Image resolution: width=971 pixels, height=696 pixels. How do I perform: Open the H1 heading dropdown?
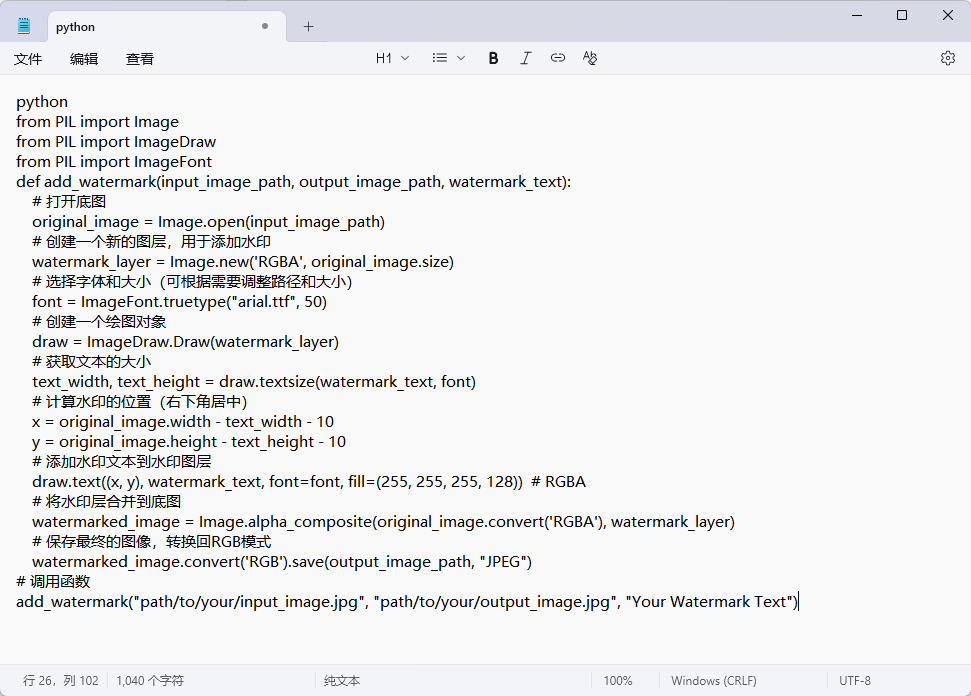[x=392, y=58]
